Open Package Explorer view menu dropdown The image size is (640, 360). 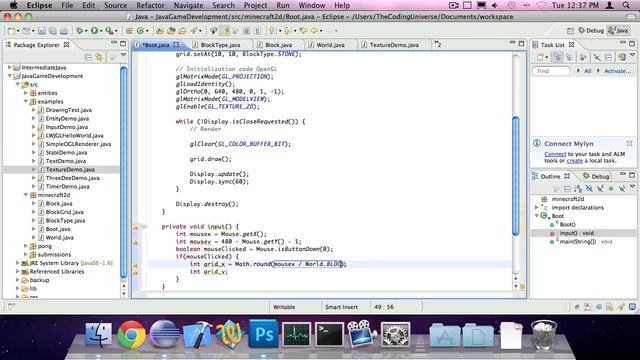124,56
